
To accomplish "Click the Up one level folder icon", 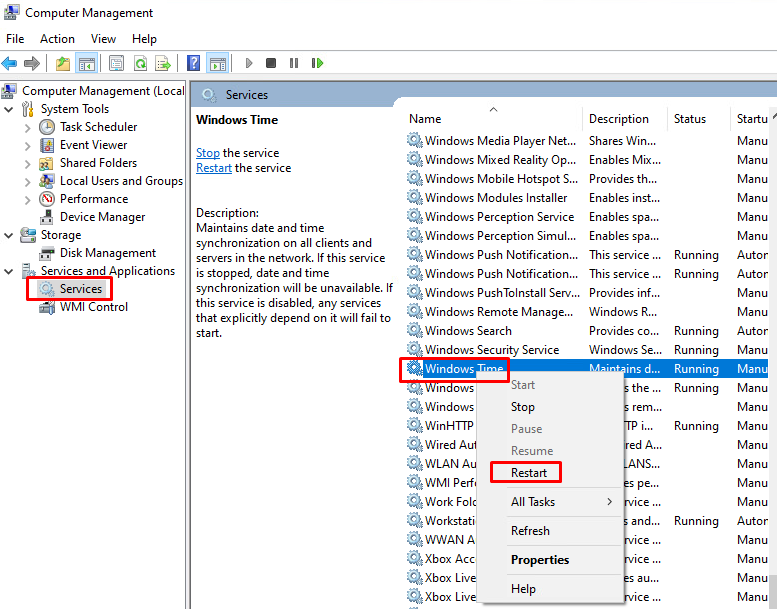I will tap(63, 63).
